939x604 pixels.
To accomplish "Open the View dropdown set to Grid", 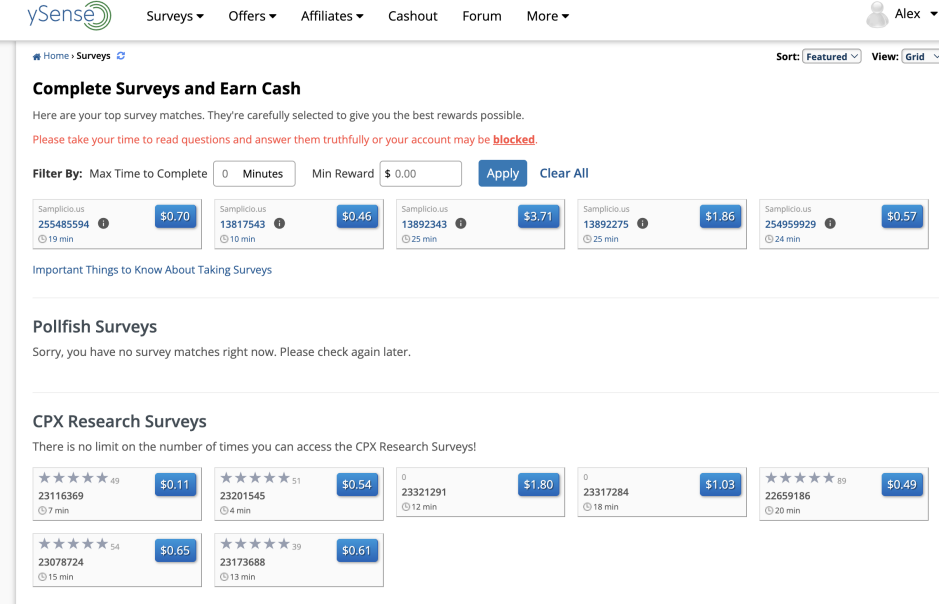I will point(920,57).
